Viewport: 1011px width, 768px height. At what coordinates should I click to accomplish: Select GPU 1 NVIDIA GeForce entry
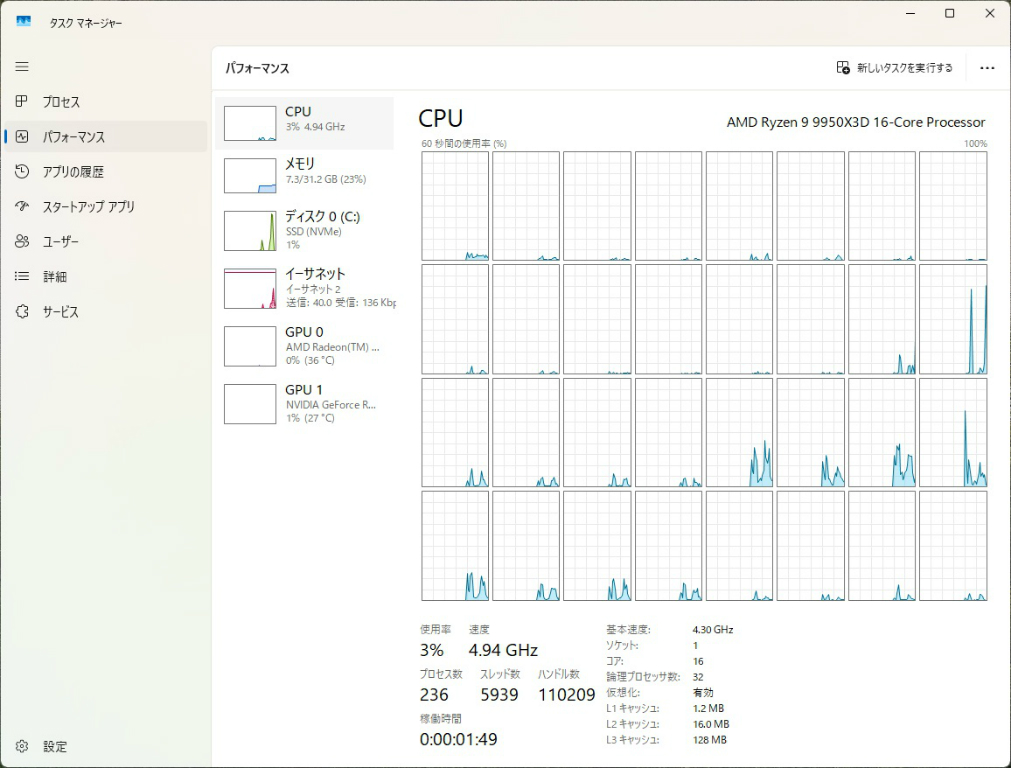tap(305, 403)
